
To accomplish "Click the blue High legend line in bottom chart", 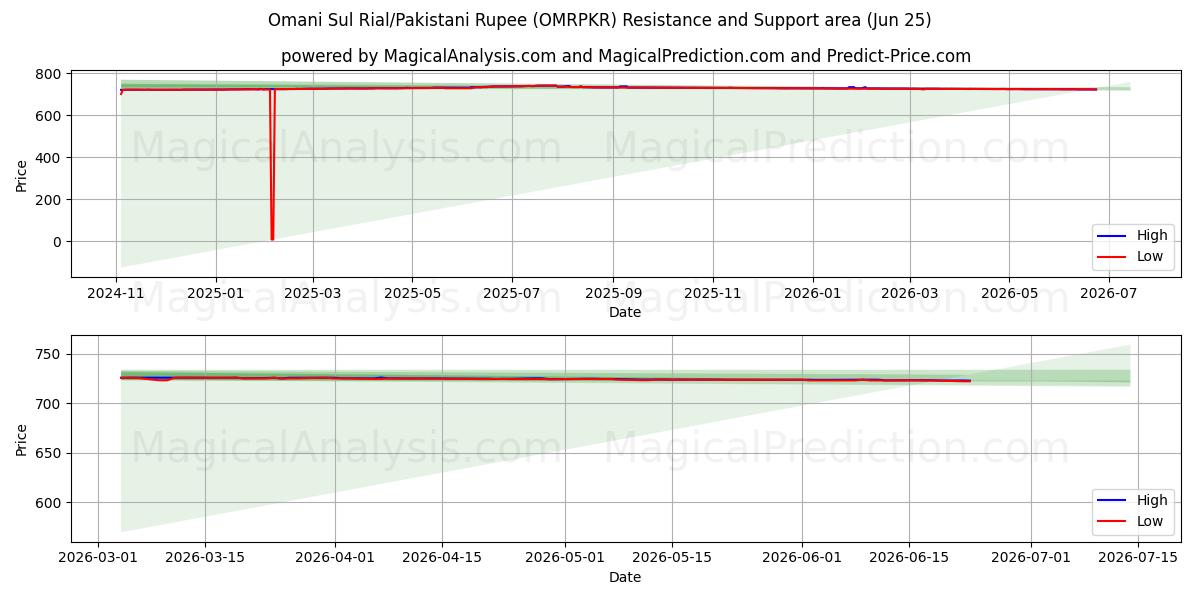I will point(1113,500).
